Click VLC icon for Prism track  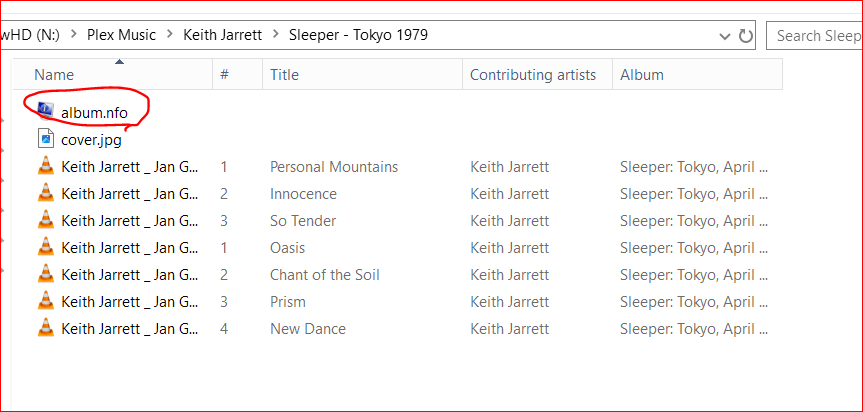(45, 301)
